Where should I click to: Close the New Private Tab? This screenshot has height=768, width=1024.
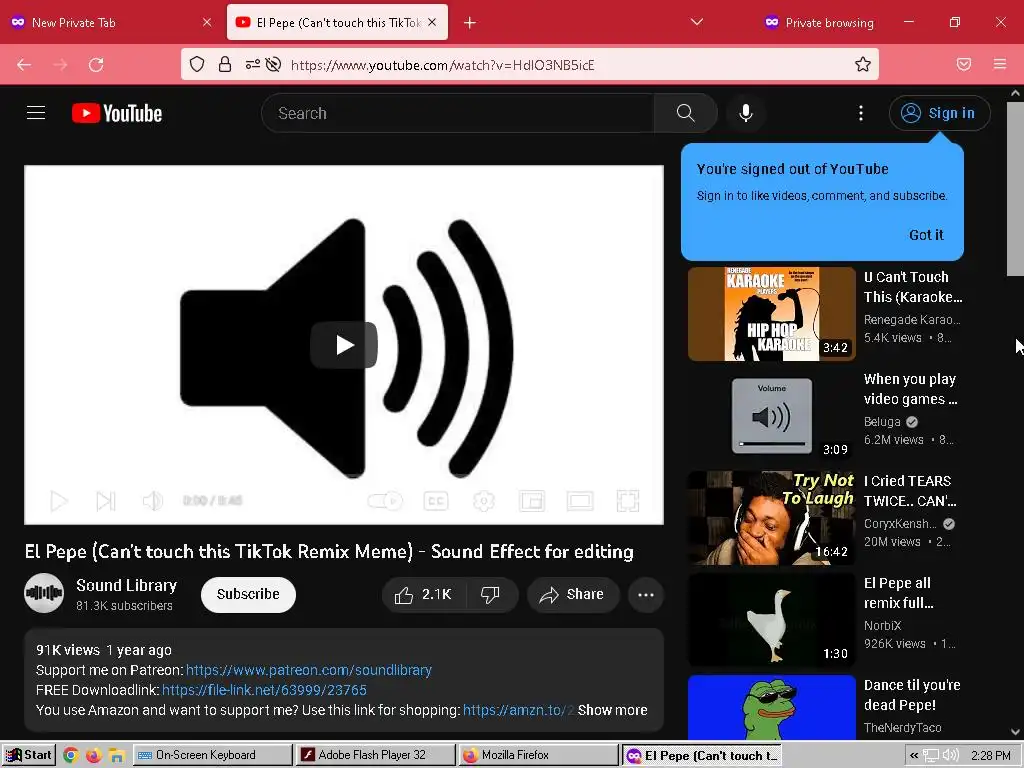(x=207, y=22)
